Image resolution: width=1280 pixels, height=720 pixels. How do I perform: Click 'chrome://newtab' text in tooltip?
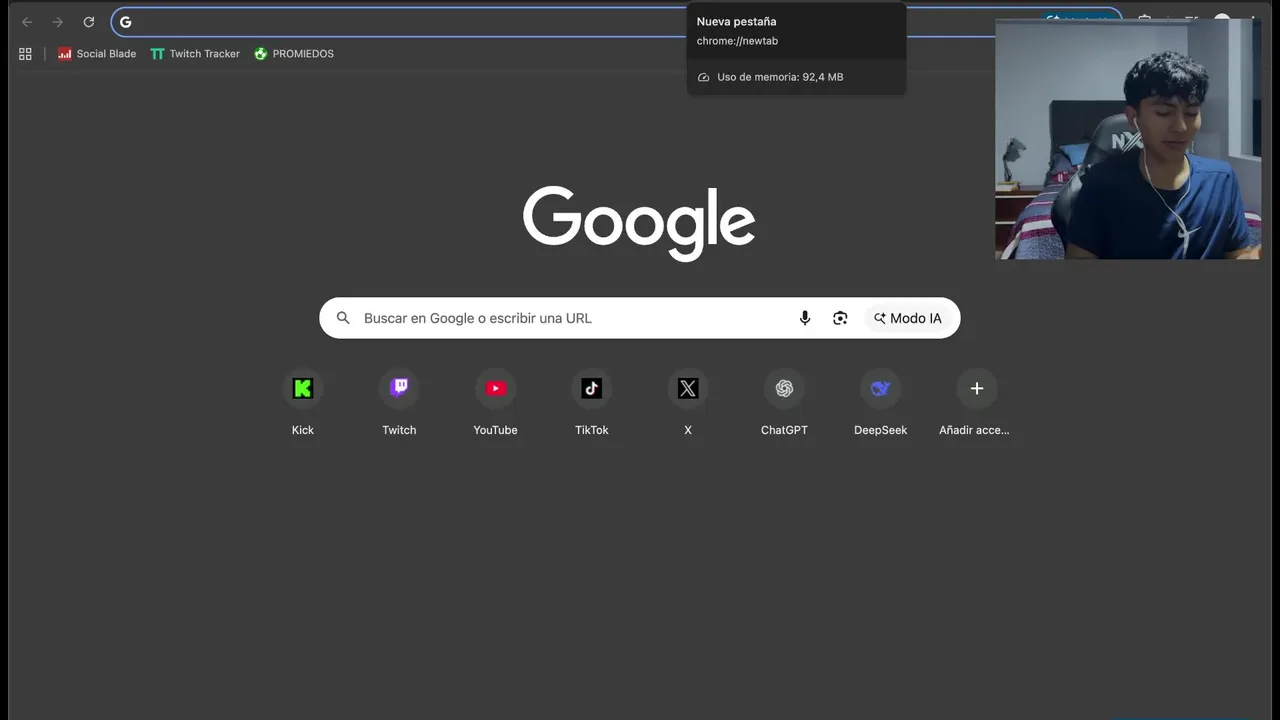point(737,41)
